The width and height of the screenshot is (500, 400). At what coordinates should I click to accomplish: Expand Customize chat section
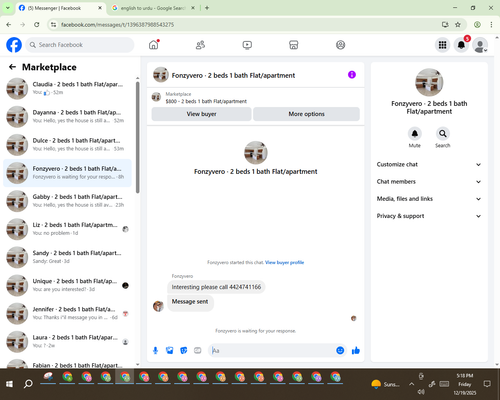(x=429, y=164)
